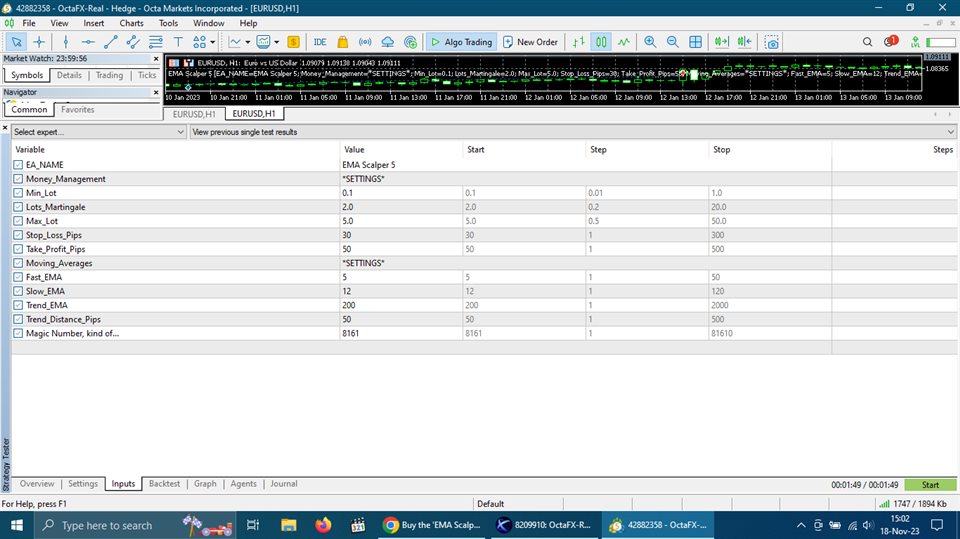The height and width of the screenshot is (539, 960).
Task: Open the Charts menu
Action: [x=132, y=23]
